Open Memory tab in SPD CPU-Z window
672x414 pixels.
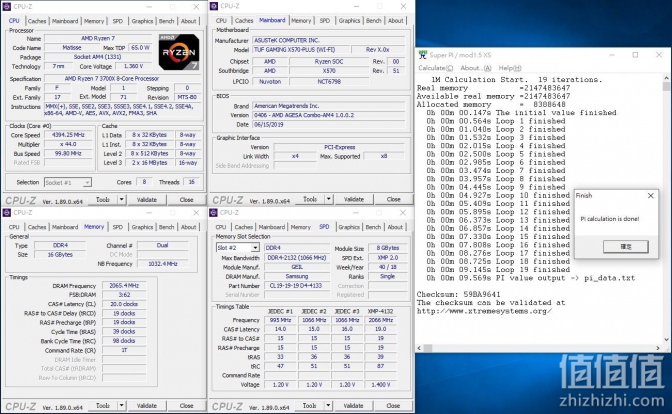tap(301, 227)
